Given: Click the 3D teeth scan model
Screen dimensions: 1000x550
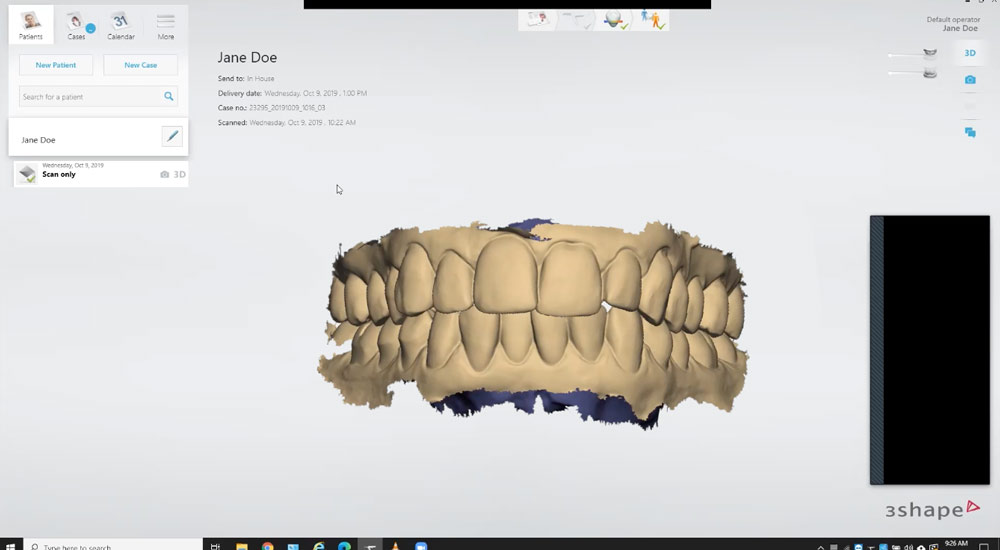Looking at the screenshot, I should (x=533, y=322).
